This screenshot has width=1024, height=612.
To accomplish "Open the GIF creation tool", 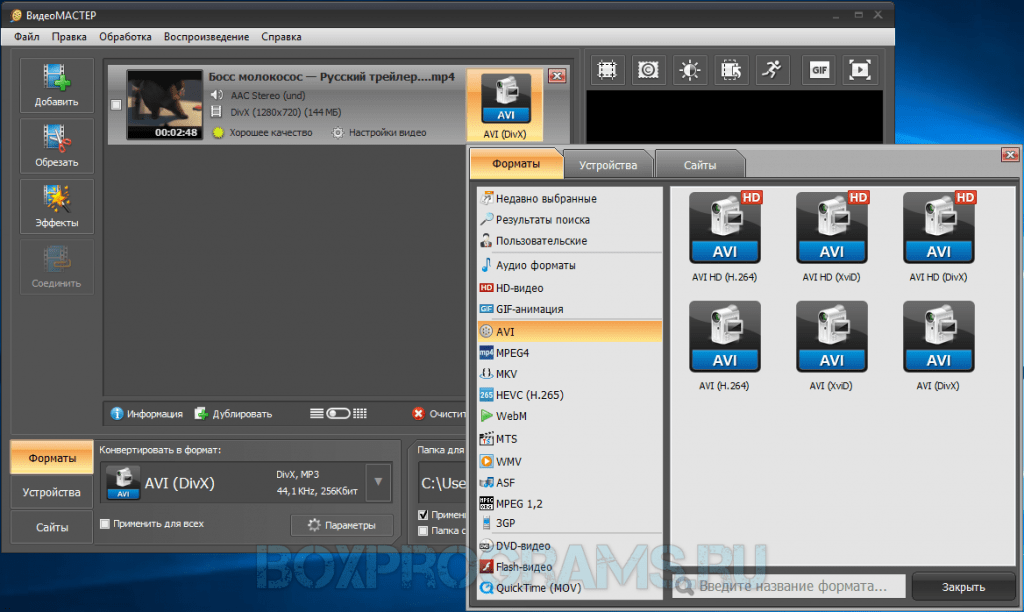I will [820, 70].
